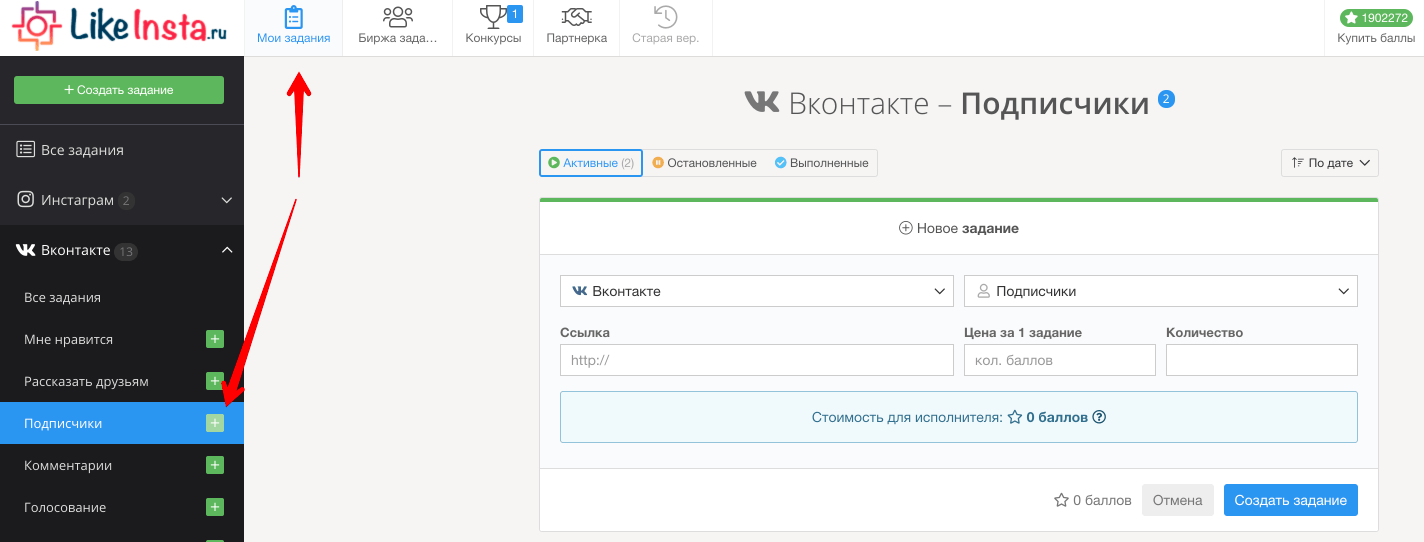Click the Instagram icon in sidebar
The image size is (1424, 542).
click(26, 200)
